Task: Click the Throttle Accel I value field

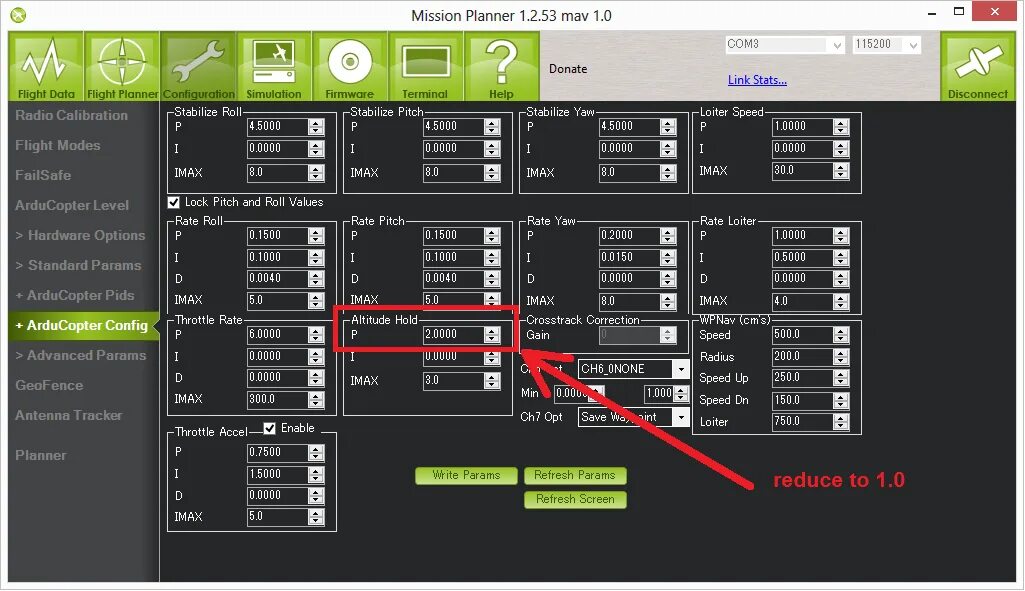Action: coord(277,474)
